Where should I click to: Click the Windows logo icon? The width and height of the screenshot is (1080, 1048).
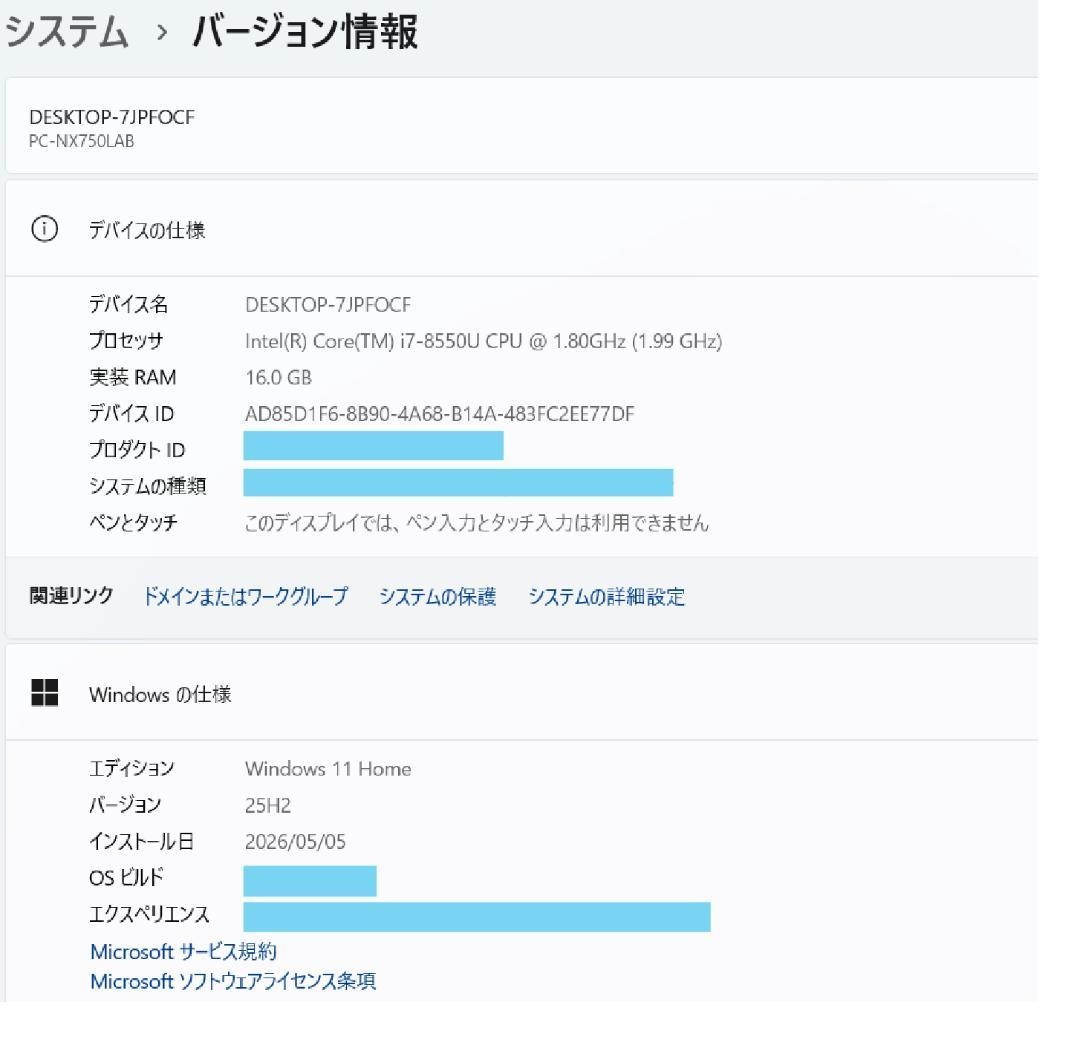(45, 693)
